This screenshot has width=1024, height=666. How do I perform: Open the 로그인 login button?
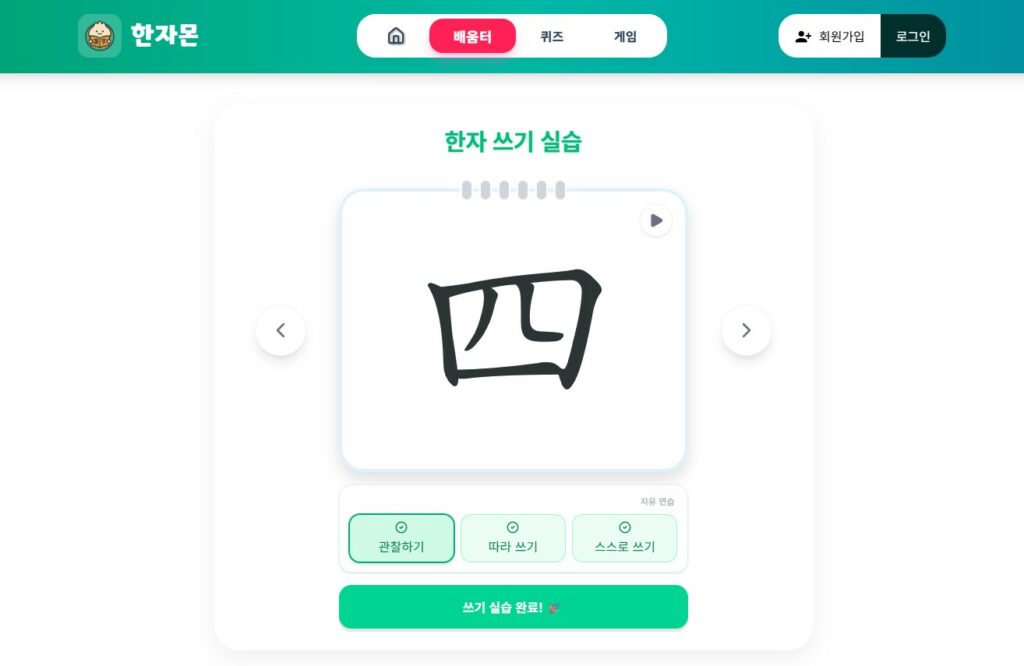(913, 36)
